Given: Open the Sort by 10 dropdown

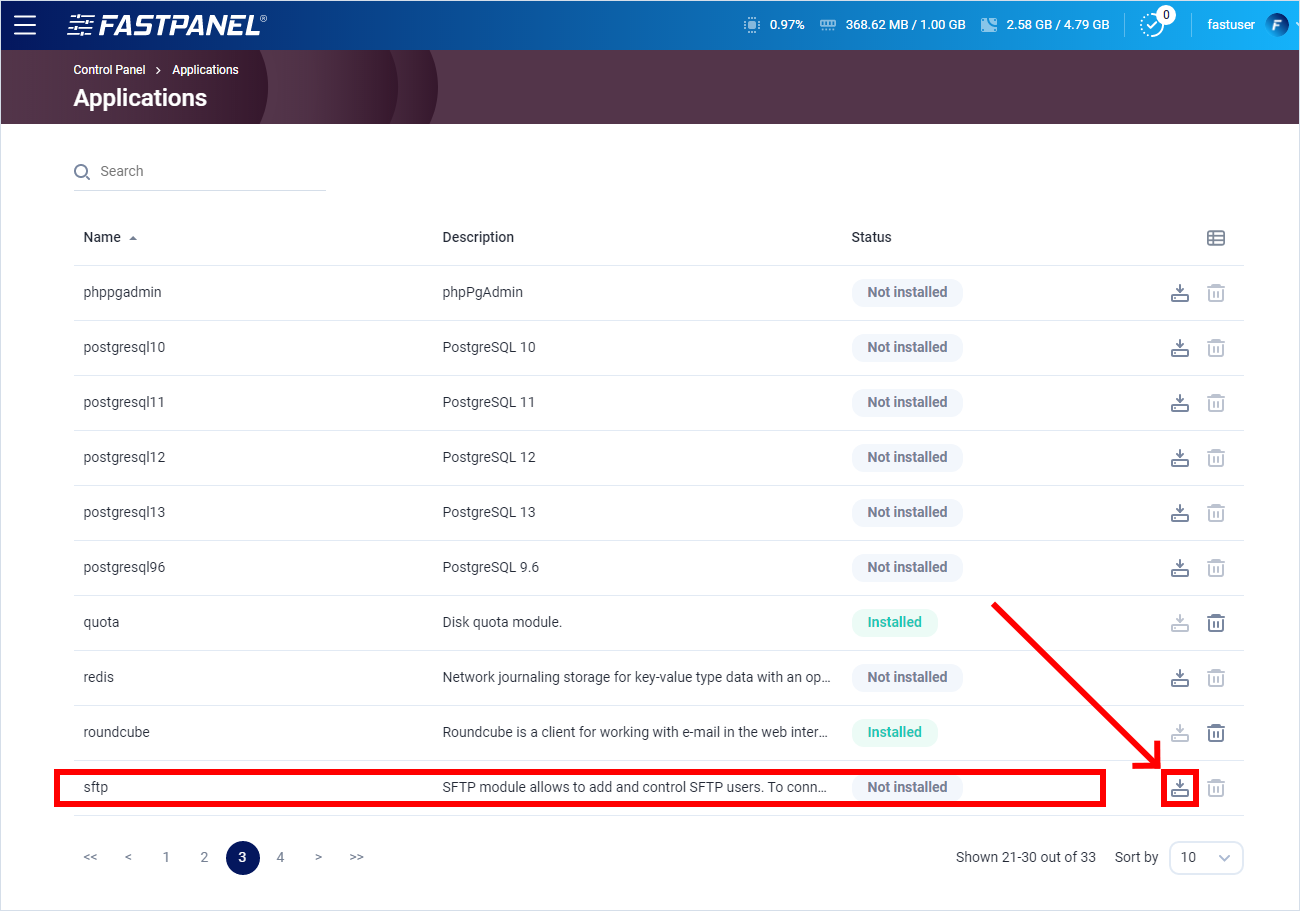Looking at the screenshot, I should click(x=1206, y=858).
